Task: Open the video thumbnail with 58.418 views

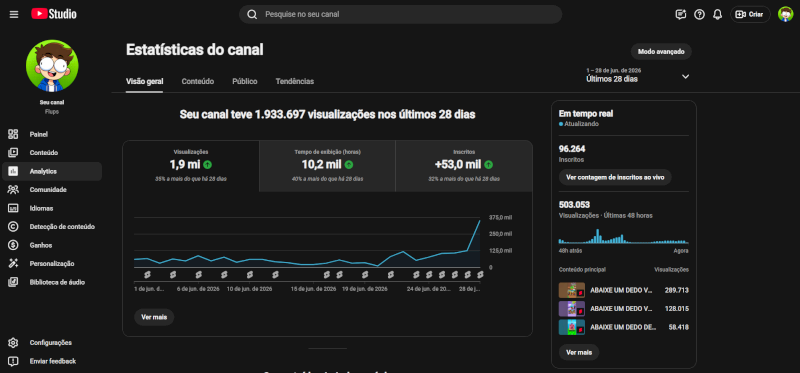Action: [572, 327]
